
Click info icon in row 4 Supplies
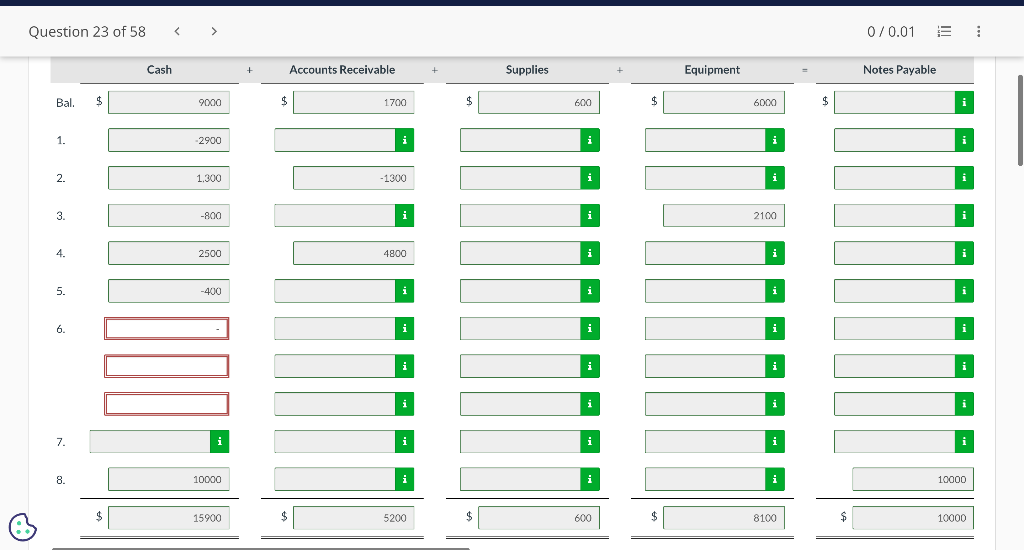tap(590, 253)
